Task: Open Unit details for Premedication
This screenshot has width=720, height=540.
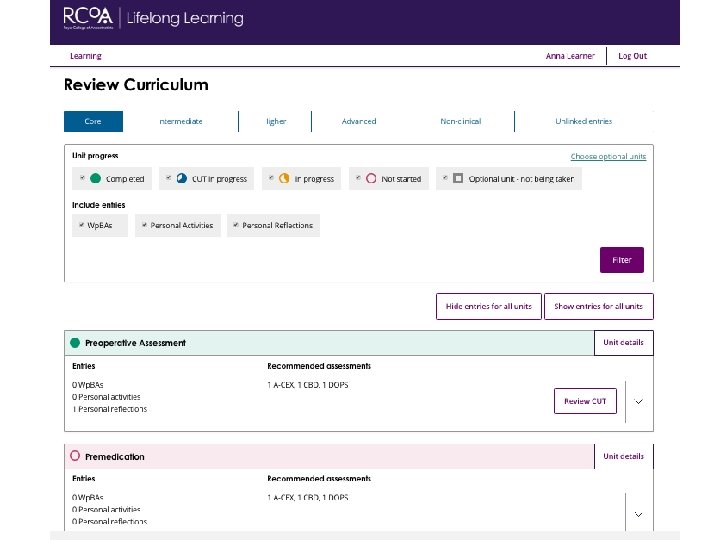Action: [x=624, y=456]
